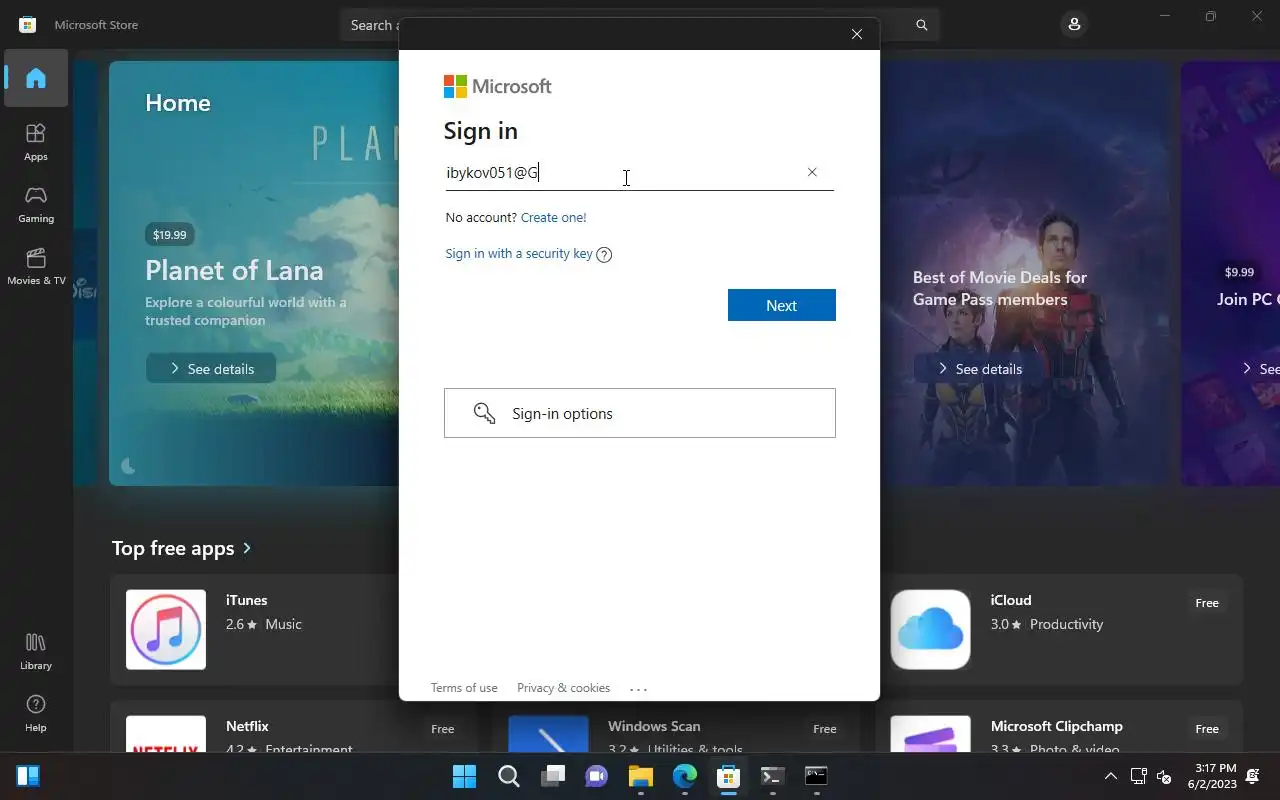Click the Planet of Lana title
The image size is (1280, 800).
pyautogui.click(x=234, y=270)
